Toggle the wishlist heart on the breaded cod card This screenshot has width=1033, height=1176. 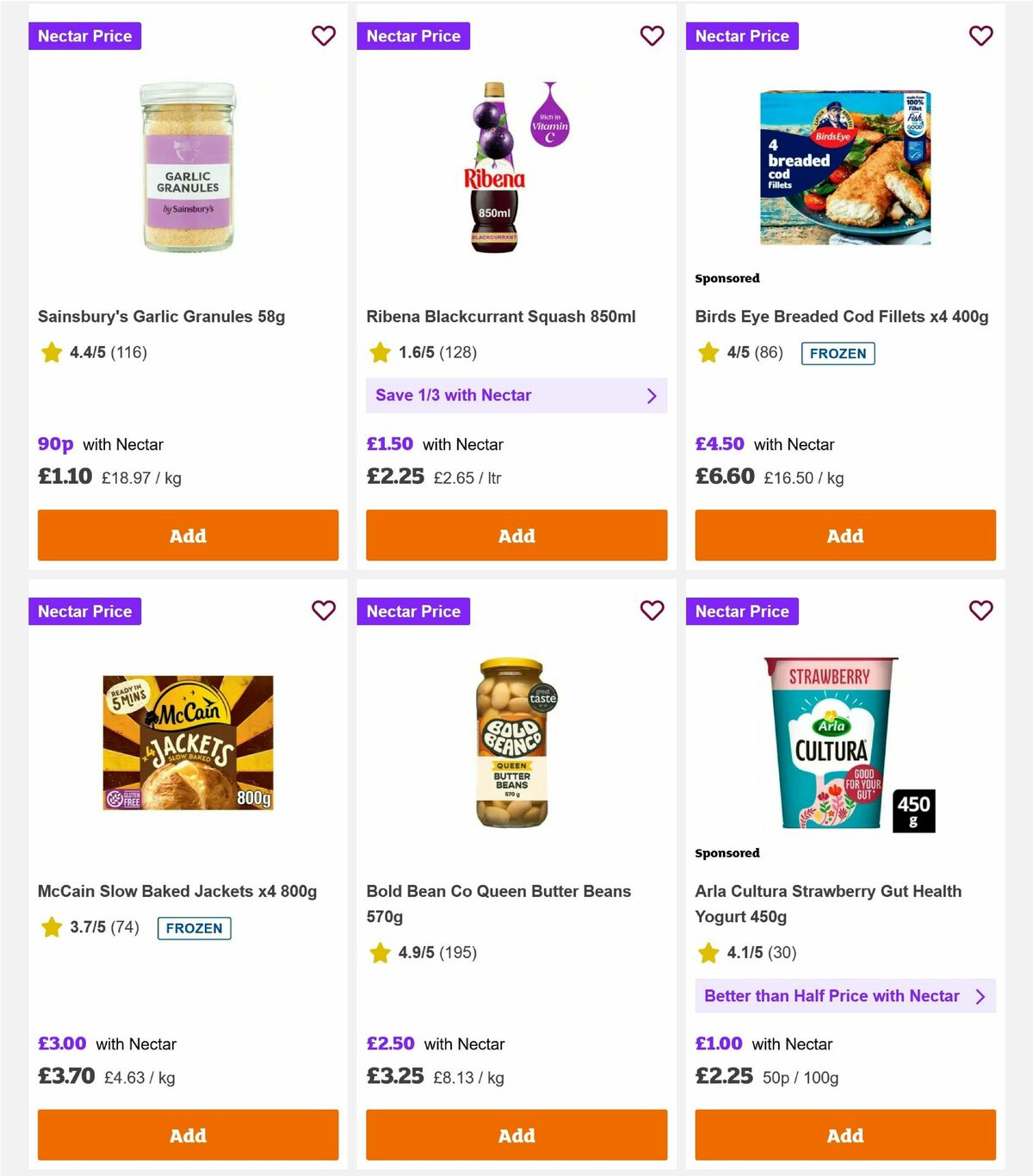[x=981, y=36]
